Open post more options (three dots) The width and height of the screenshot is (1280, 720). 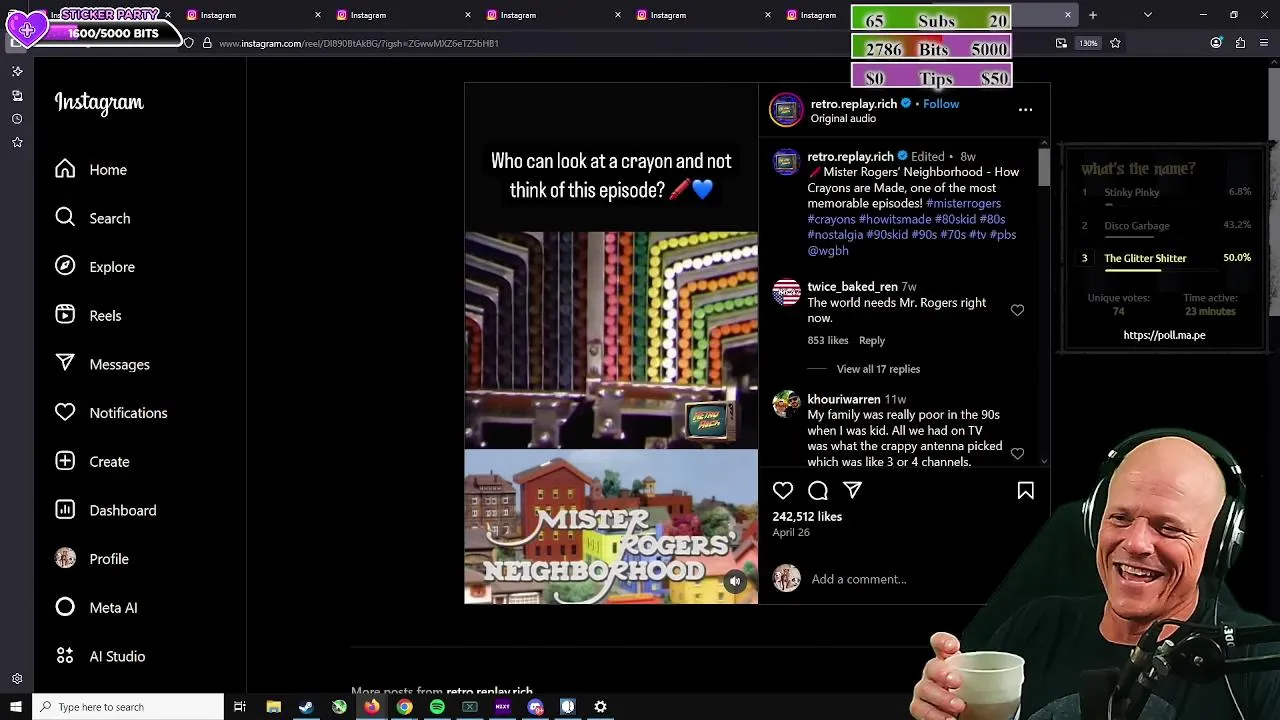tap(1025, 110)
